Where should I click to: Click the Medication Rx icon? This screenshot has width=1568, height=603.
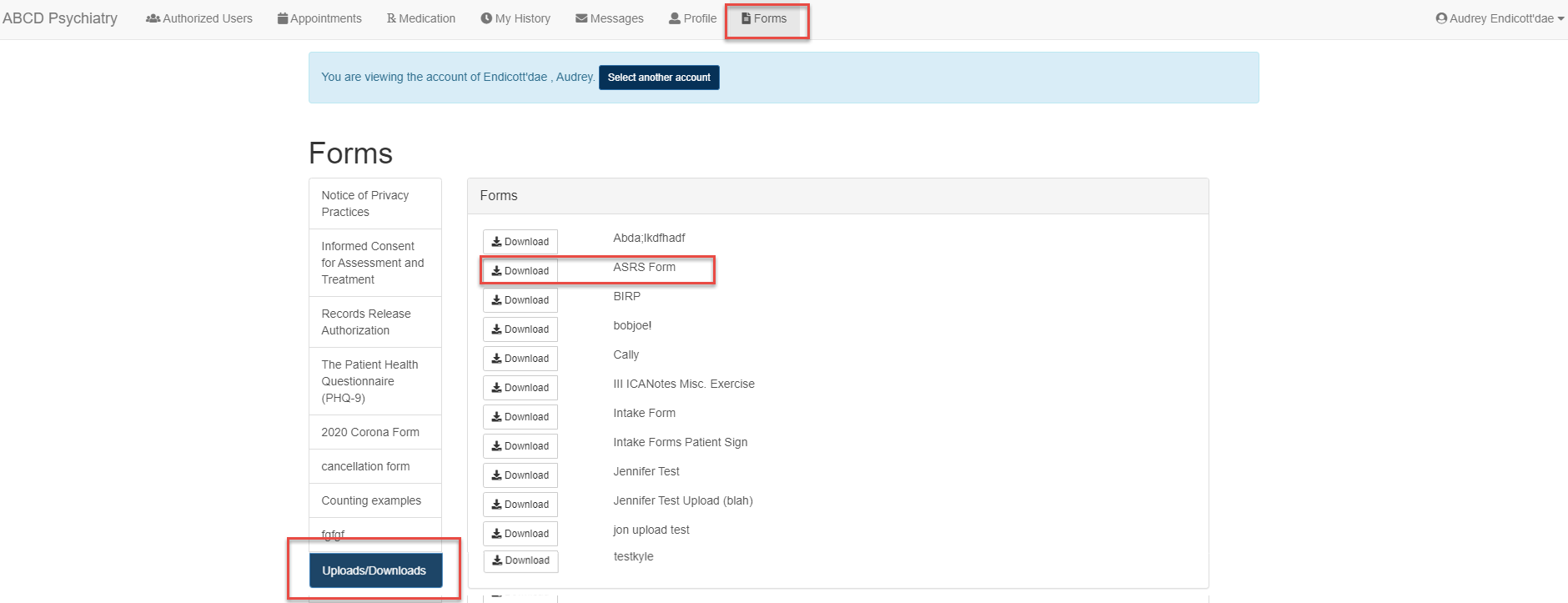click(391, 18)
